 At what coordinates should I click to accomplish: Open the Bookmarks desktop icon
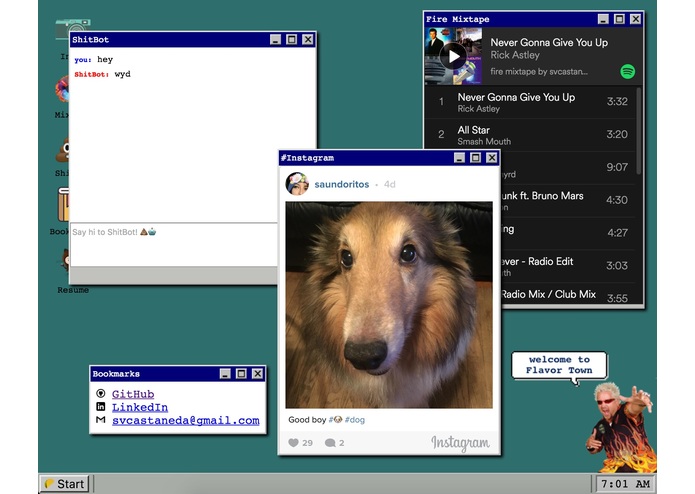coord(63,204)
